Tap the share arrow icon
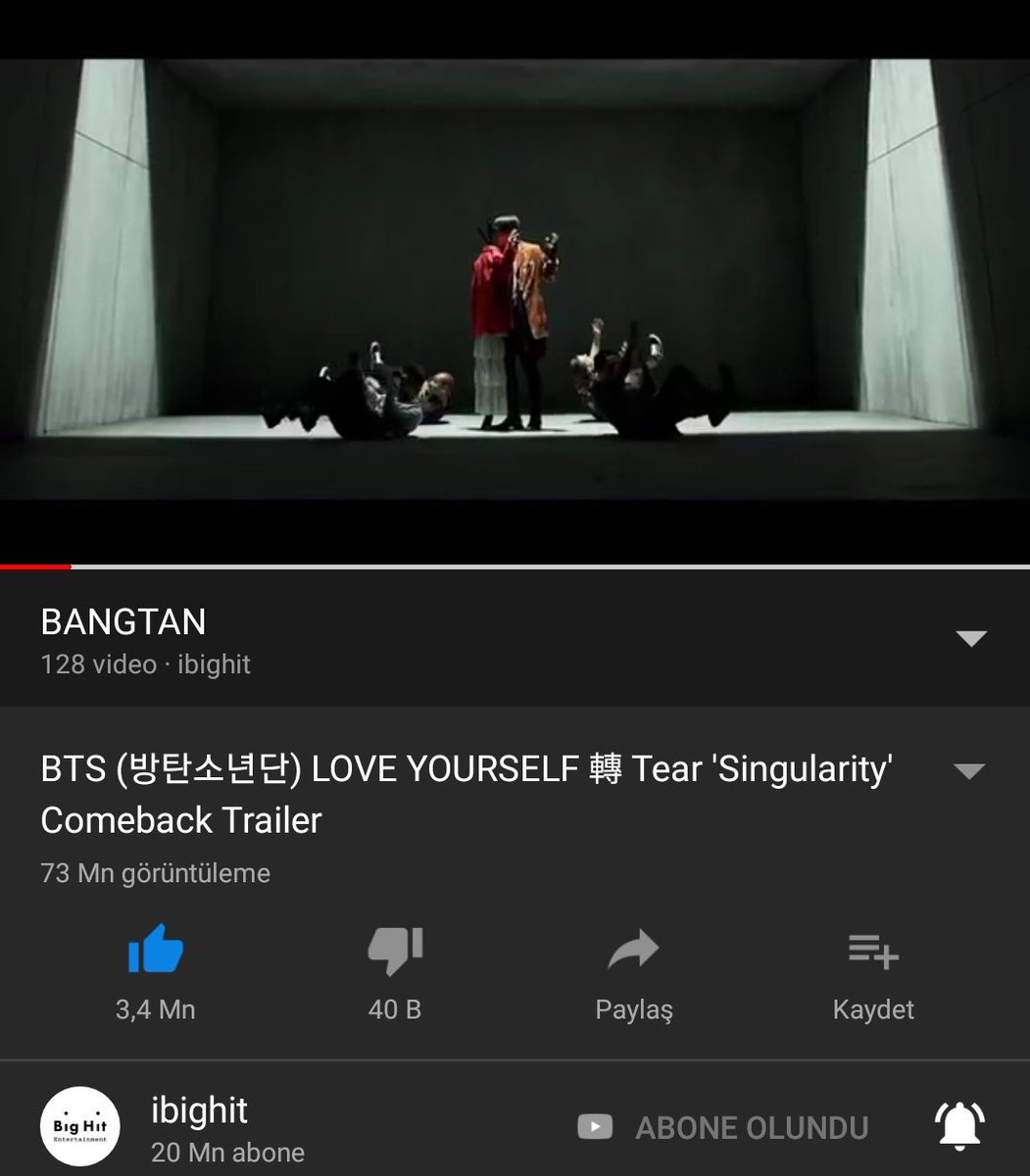 [x=633, y=950]
